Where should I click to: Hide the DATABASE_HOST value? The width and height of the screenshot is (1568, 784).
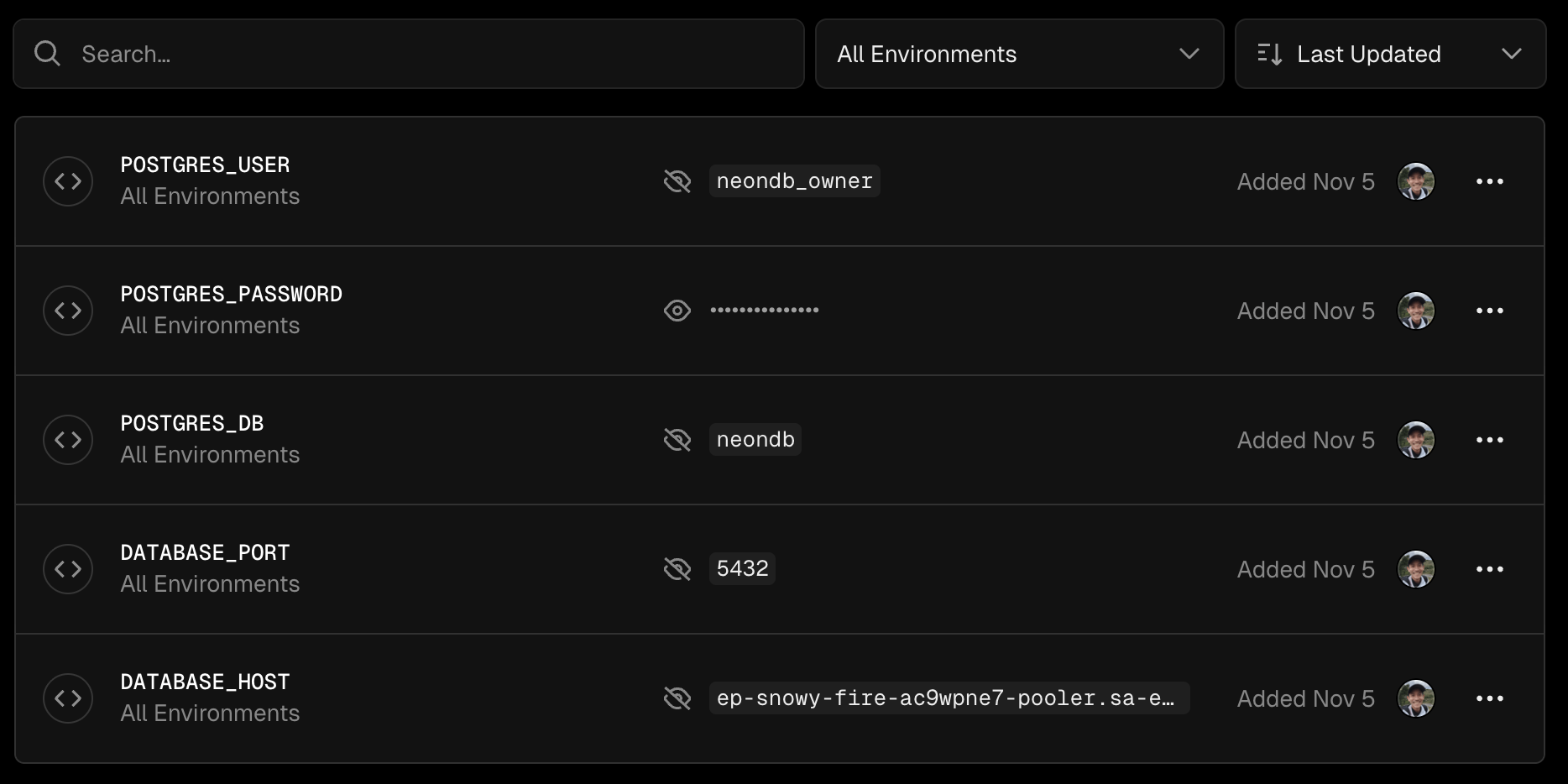click(677, 698)
